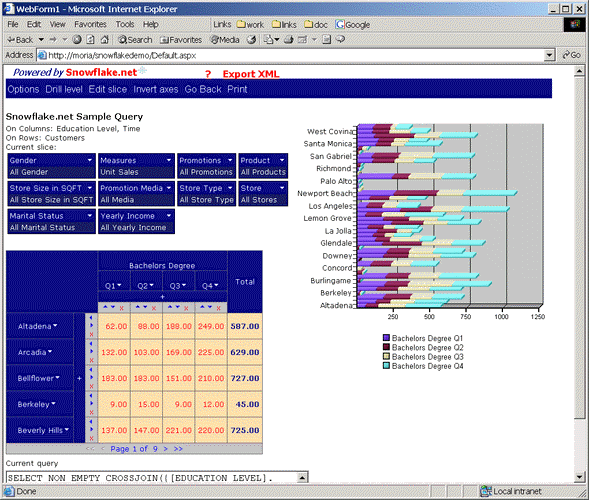The image size is (589, 500).
Task: Open the Tools menu
Action: 125,24
